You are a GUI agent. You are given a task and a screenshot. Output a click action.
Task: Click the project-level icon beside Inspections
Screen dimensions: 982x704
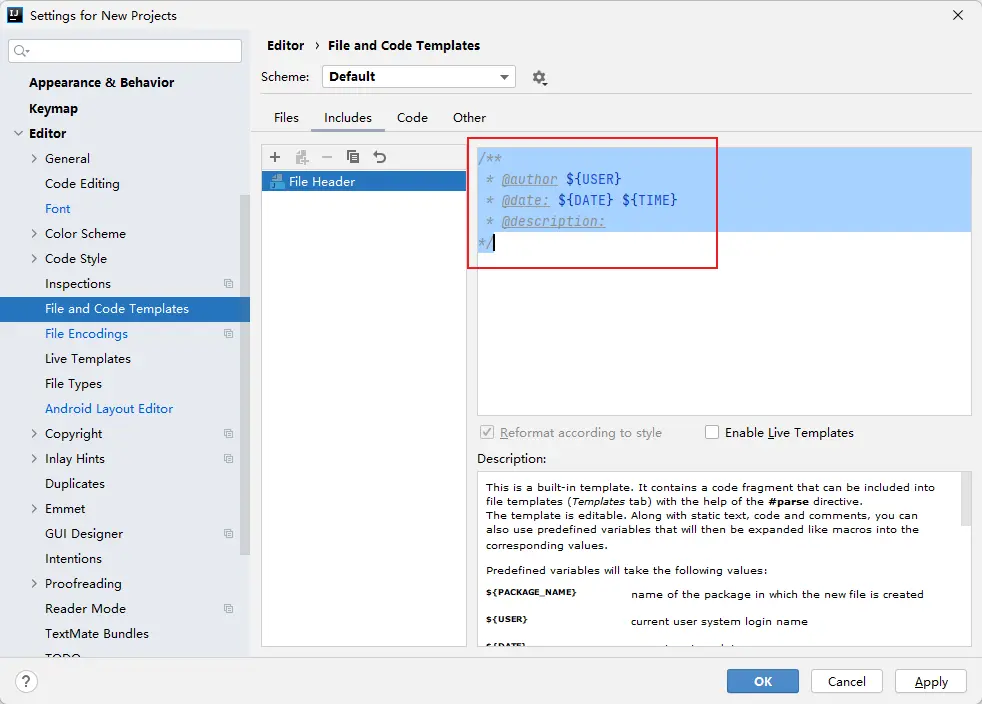[228, 284]
